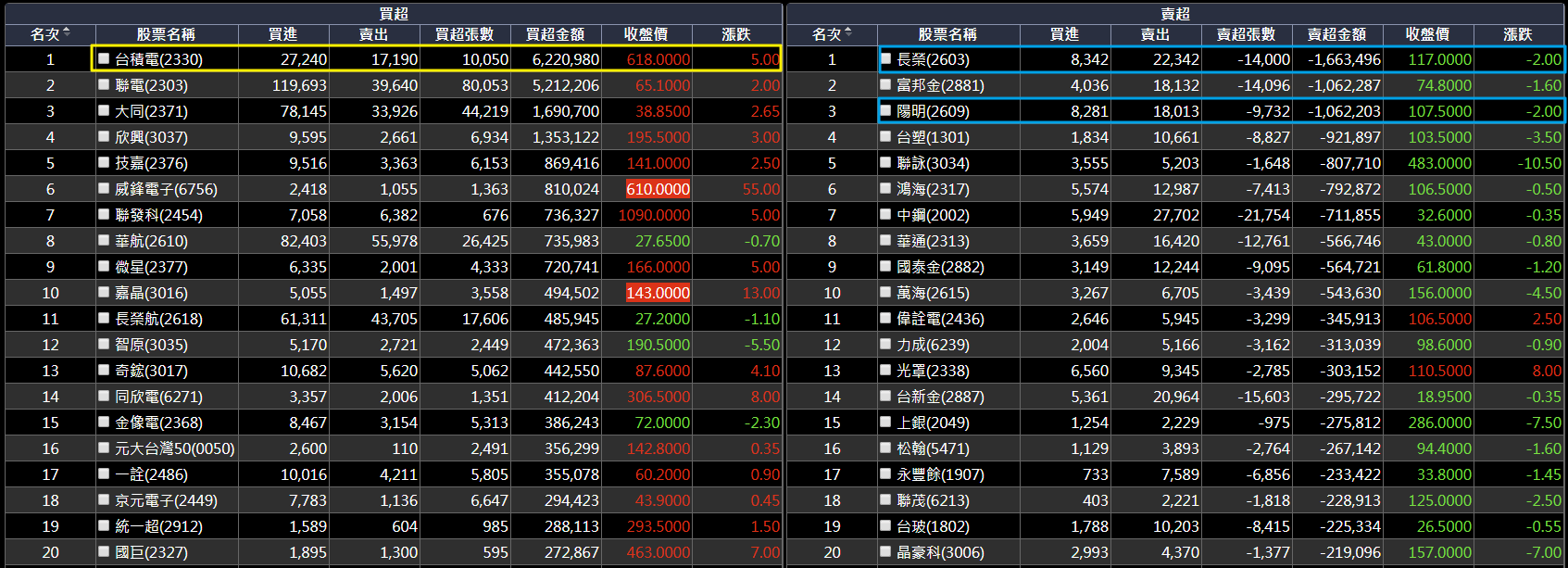
Task: Click the 賣超張數 column header
Action: (x=1247, y=34)
